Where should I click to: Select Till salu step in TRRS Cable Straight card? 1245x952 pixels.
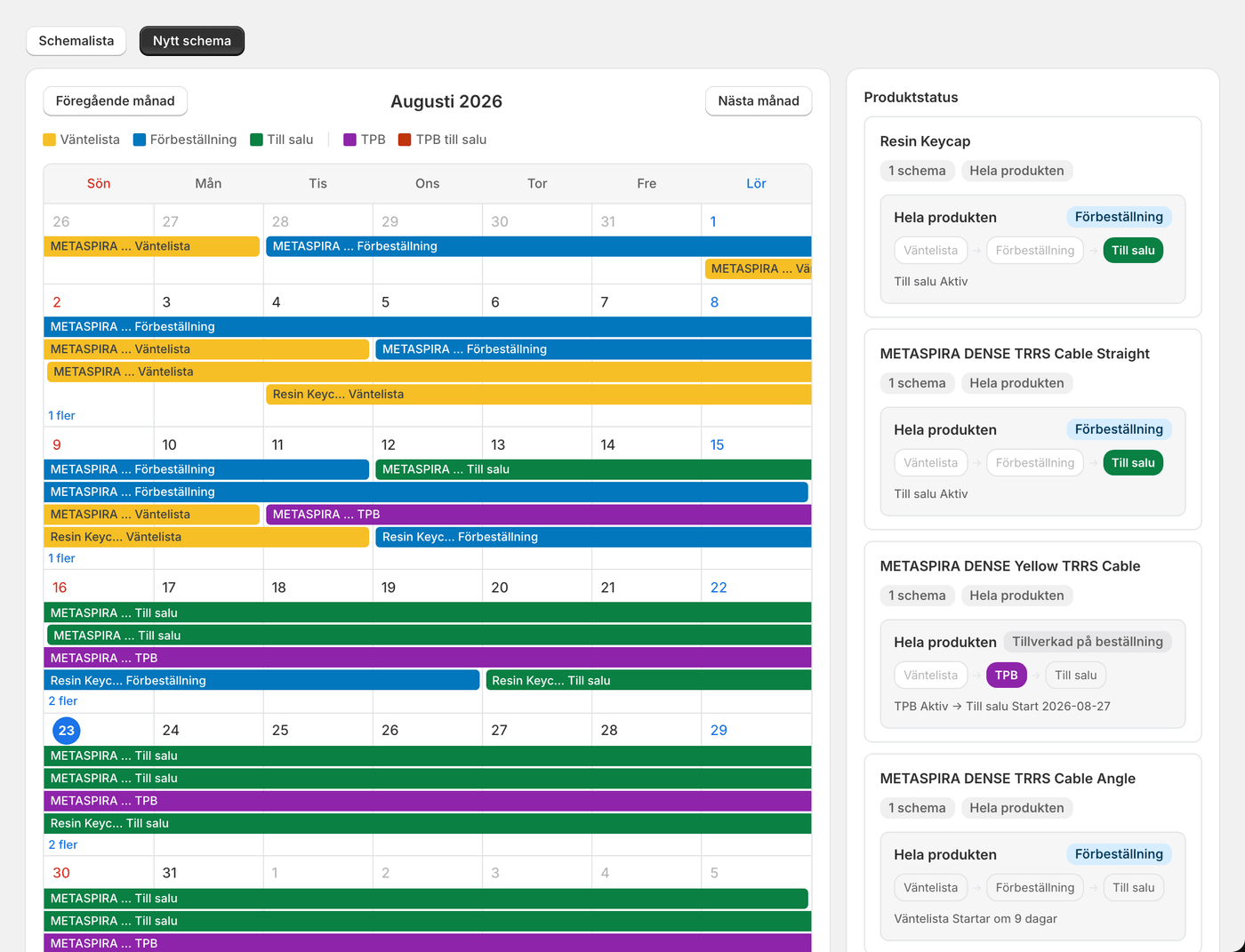point(1133,463)
